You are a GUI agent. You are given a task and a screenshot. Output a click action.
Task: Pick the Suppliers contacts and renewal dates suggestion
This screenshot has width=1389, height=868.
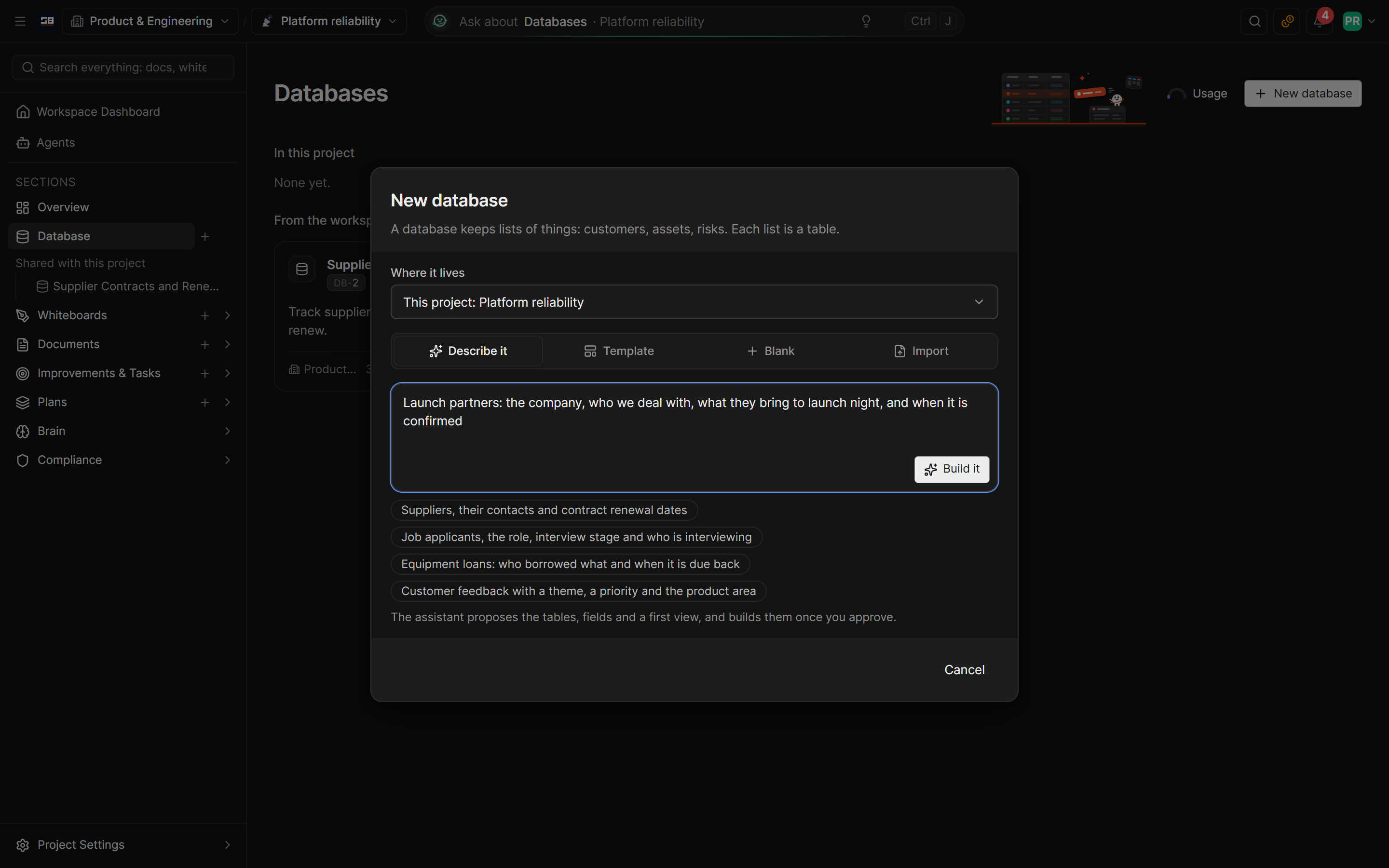coord(544,510)
